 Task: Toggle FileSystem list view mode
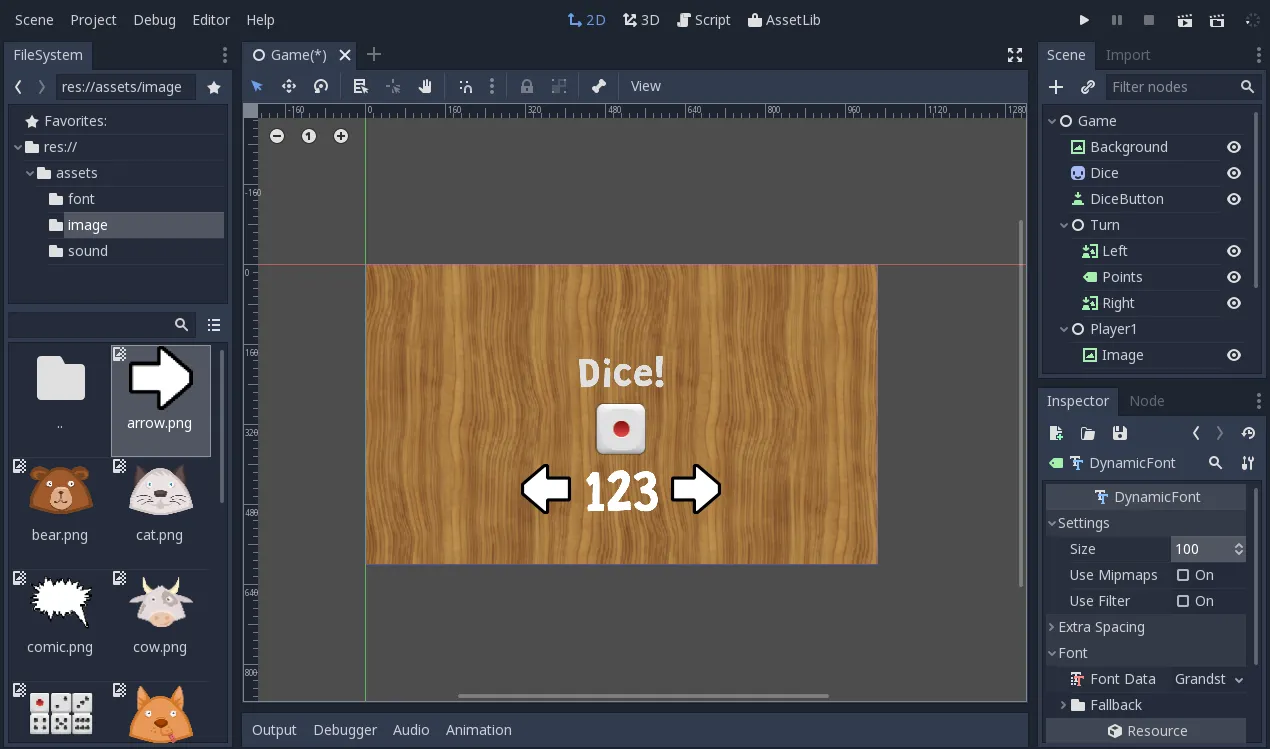tap(214, 325)
